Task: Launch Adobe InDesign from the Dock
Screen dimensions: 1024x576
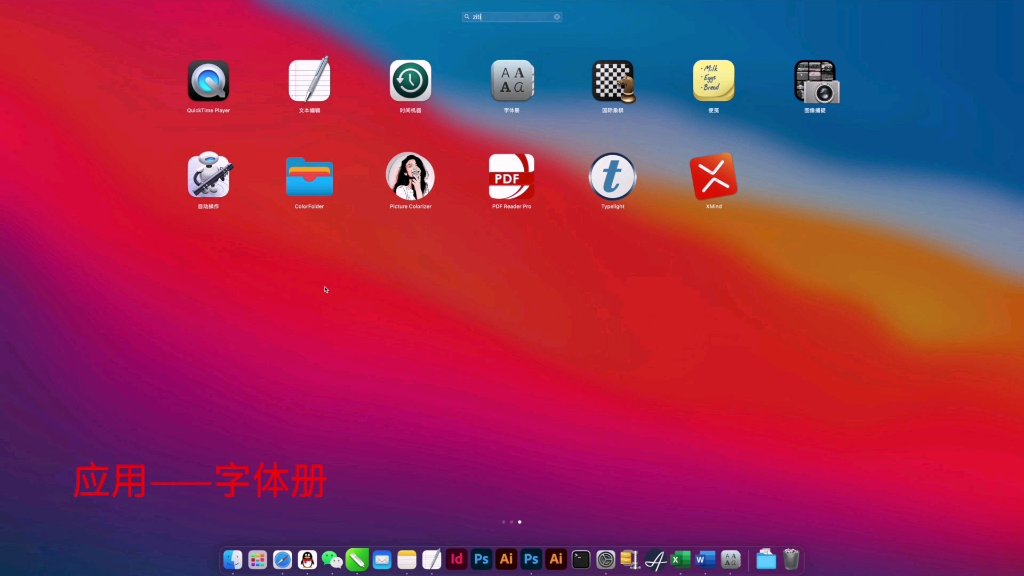Action: pos(456,560)
